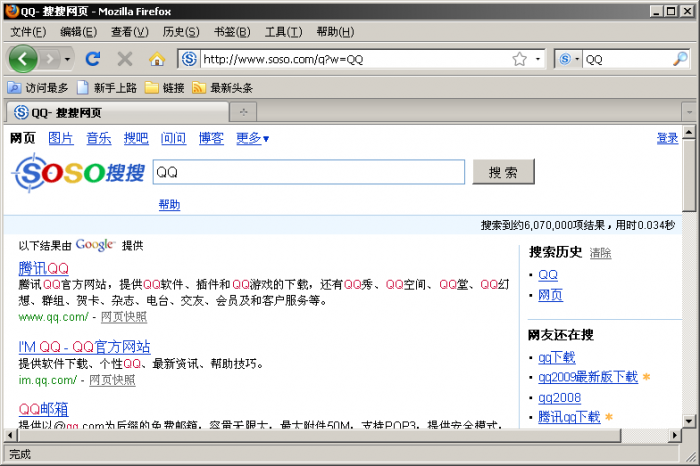Open the back/forward history dropdown arrow

pyautogui.click(x=67, y=59)
